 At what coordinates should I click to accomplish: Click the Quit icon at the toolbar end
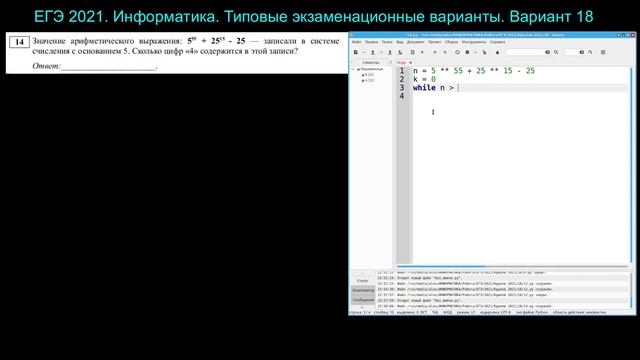[x=603, y=52]
